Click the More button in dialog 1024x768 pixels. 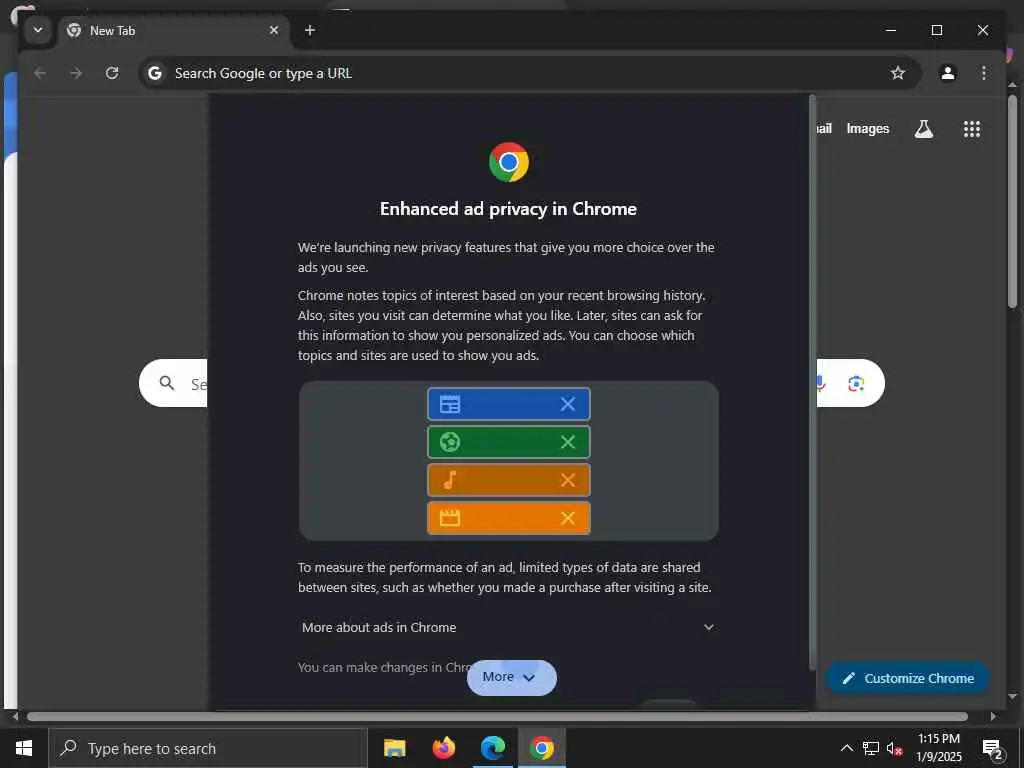(511, 677)
